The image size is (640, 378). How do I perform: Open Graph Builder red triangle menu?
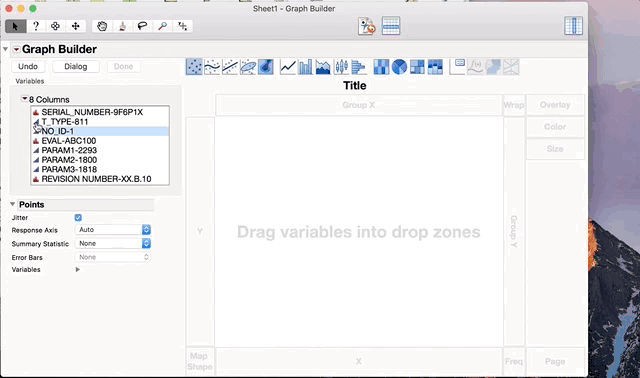pos(16,49)
